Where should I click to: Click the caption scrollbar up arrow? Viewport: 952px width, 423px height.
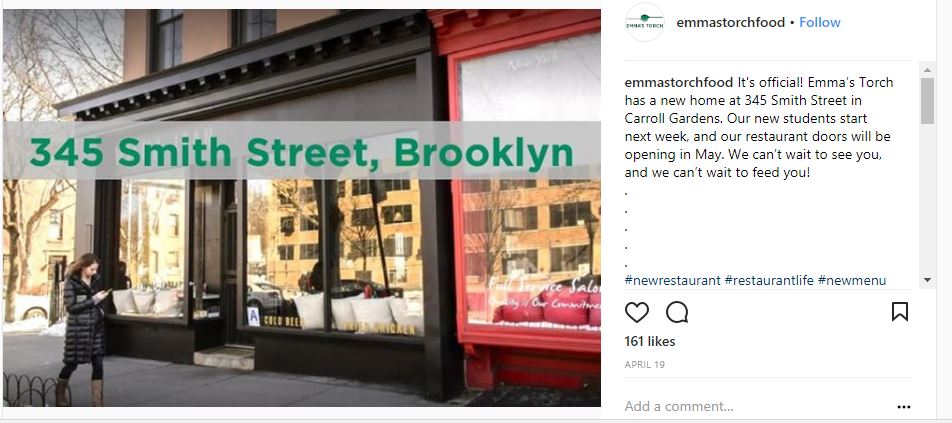[927, 70]
